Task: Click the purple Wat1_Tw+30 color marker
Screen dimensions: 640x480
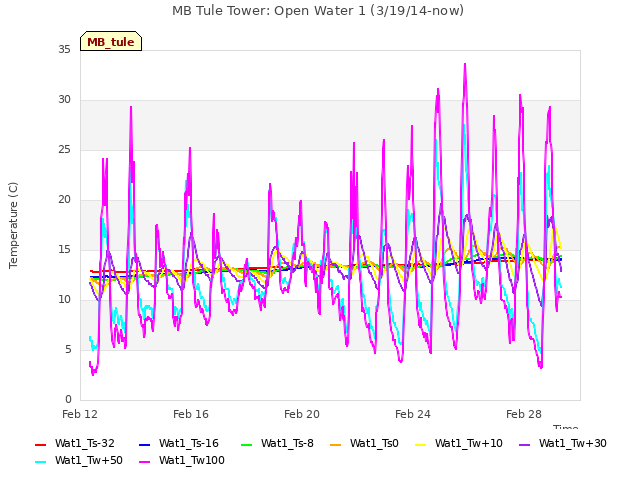Action: pyautogui.click(x=524, y=444)
